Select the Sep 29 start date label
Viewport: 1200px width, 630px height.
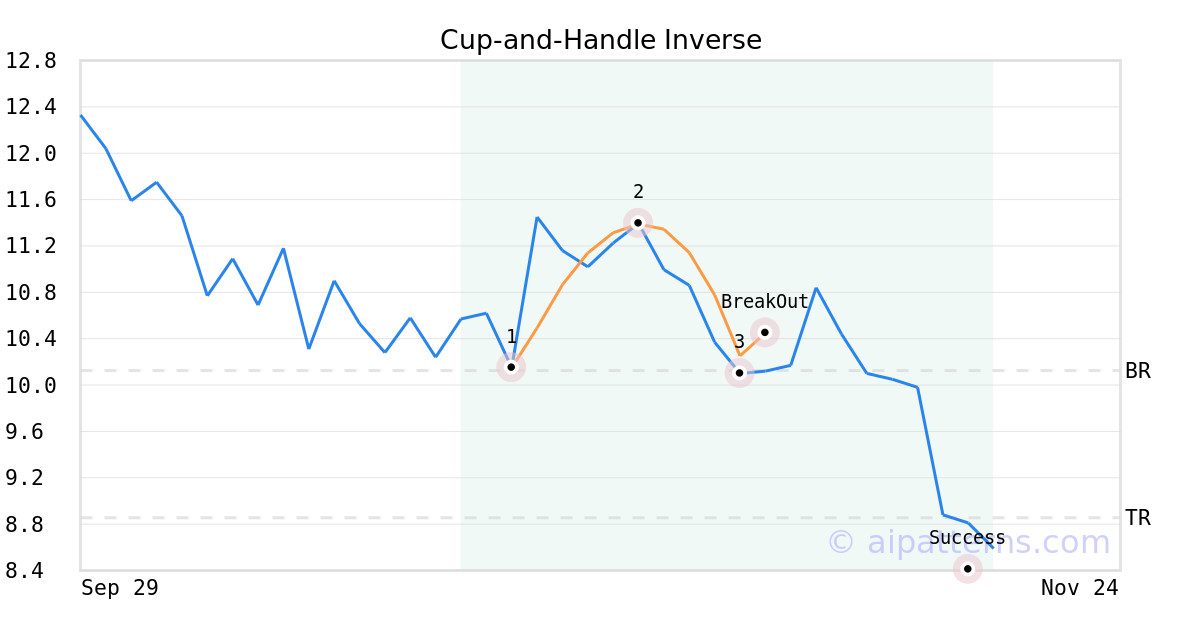click(x=120, y=588)
